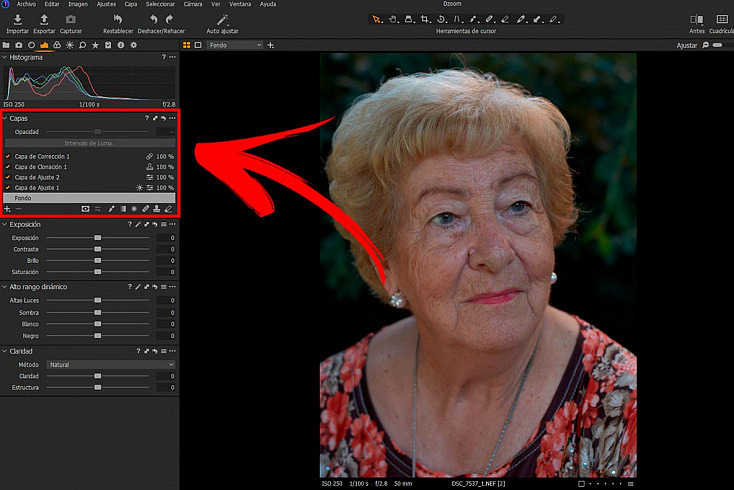Click the Capturar camera toolbar icon
The width and height of the screenshot is (734, 490).
[x=71, y=20]
